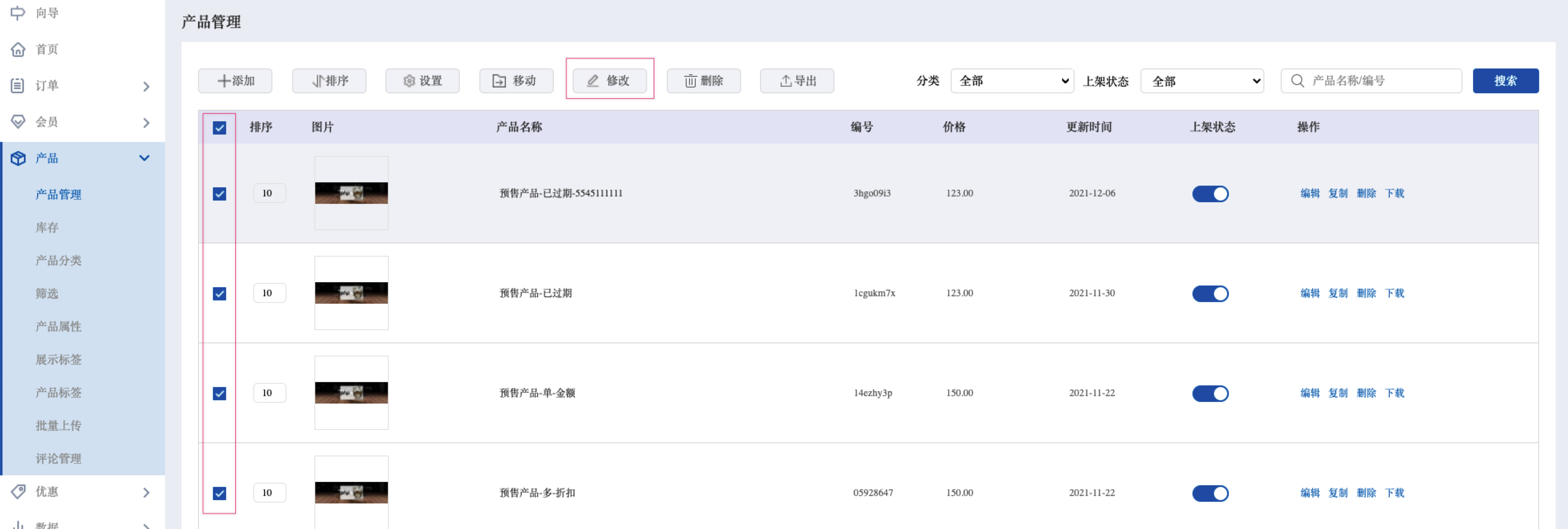Screen dimensions: 1568x529
Task: Click the blue 搜索 button
Action: (x=1505, y=81)
